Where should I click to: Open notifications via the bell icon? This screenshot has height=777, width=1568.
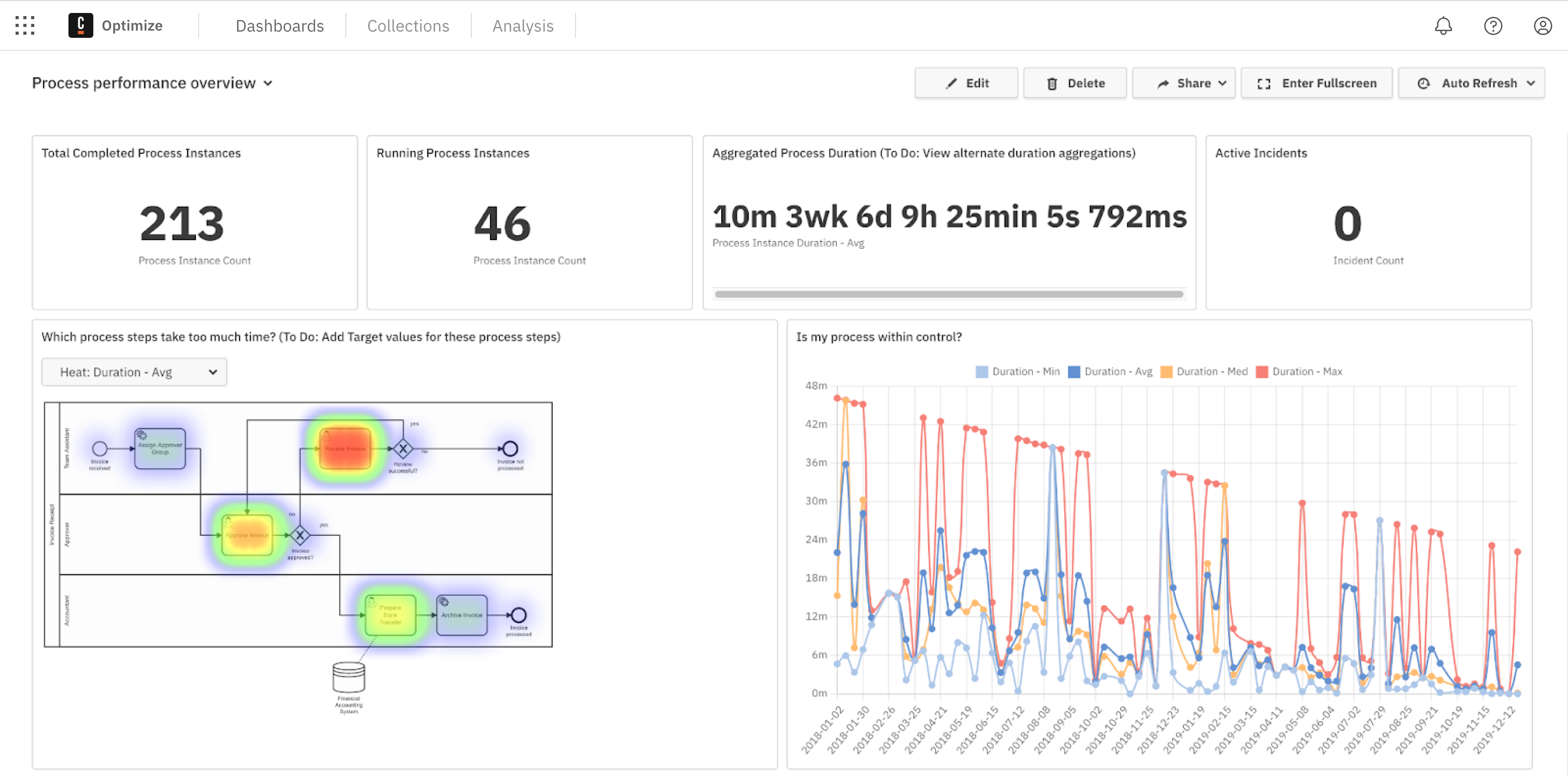(1444, 25)
